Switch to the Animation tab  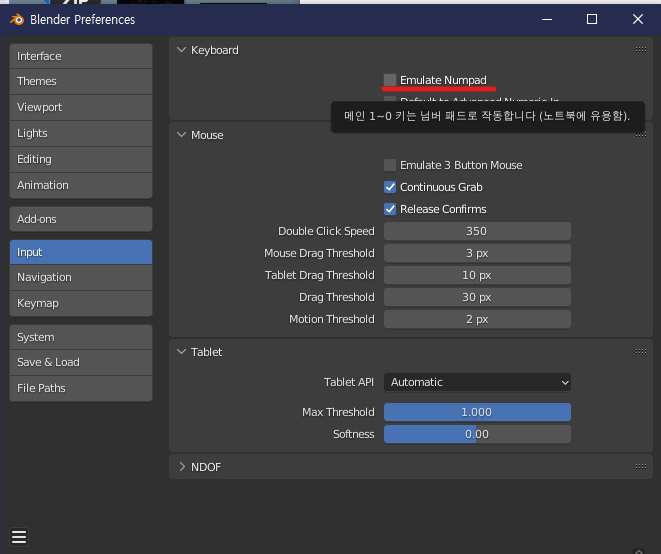click(81, 186)
